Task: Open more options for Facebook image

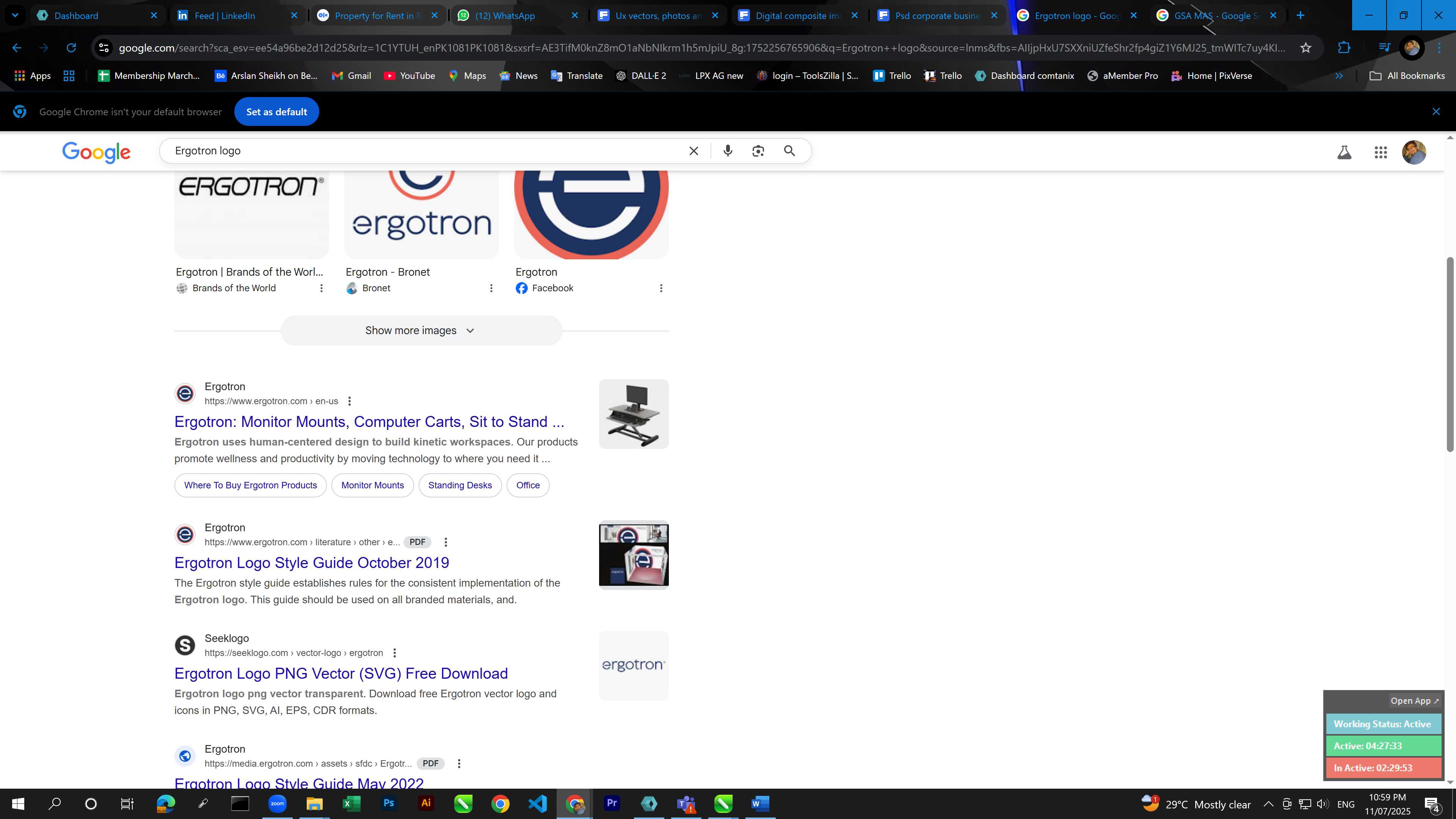Action: tap(661, 288)
